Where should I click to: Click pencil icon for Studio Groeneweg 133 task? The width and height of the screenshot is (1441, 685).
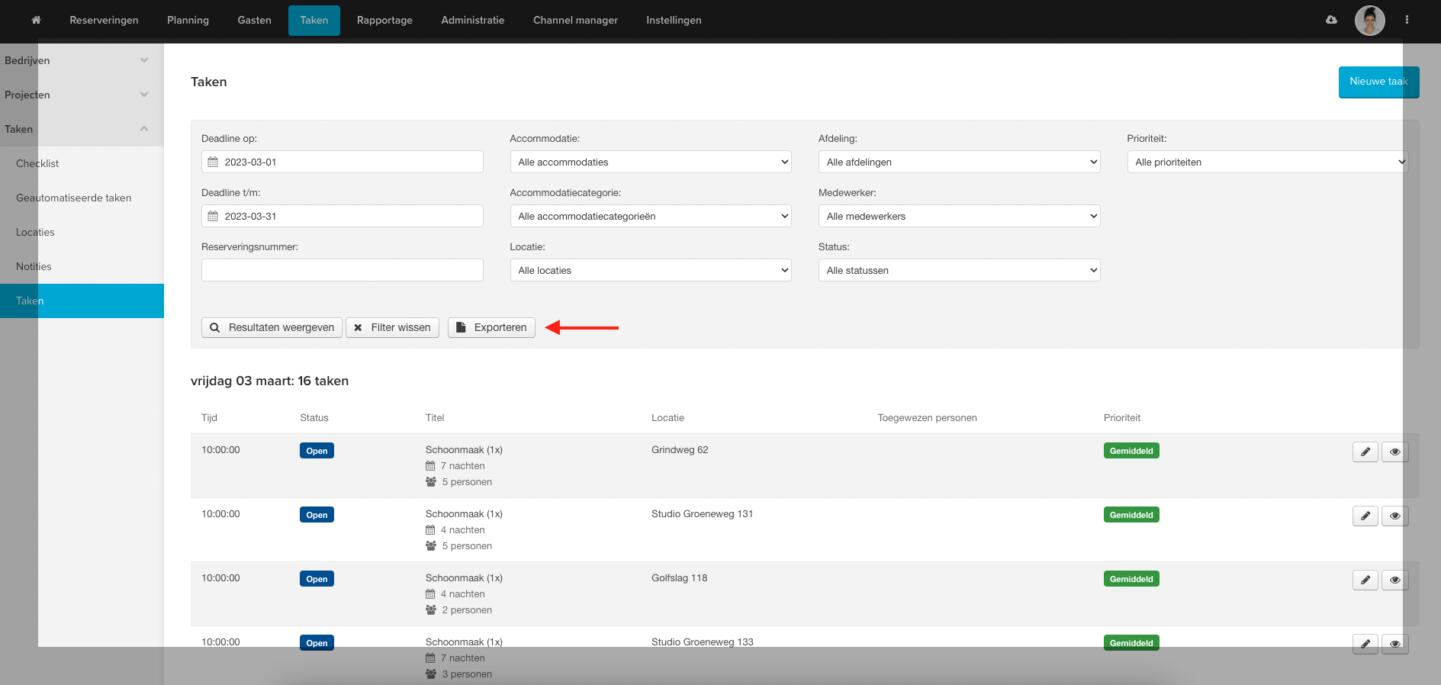click(1365, 644)
